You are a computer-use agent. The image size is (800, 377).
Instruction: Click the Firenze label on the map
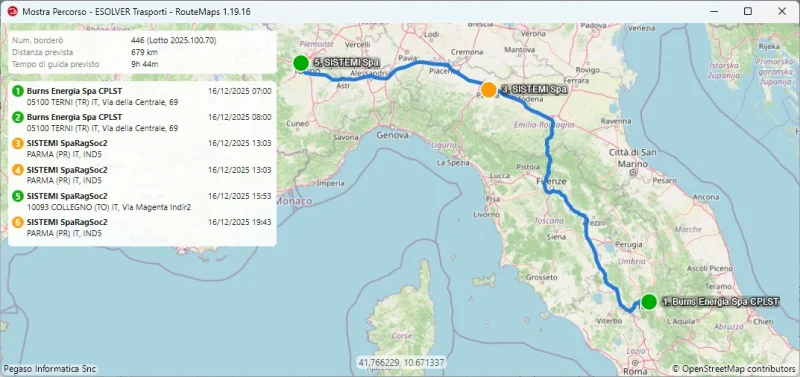pos(551,182)
